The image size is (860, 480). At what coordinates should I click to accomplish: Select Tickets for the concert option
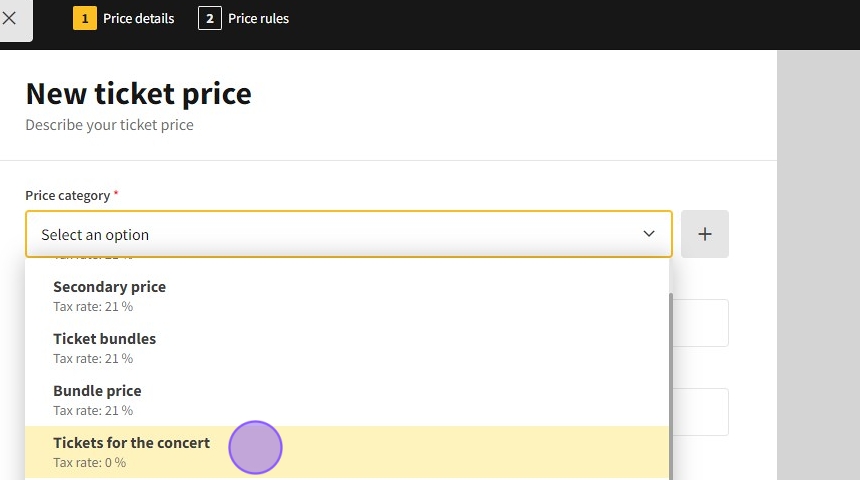pos(131,443)
